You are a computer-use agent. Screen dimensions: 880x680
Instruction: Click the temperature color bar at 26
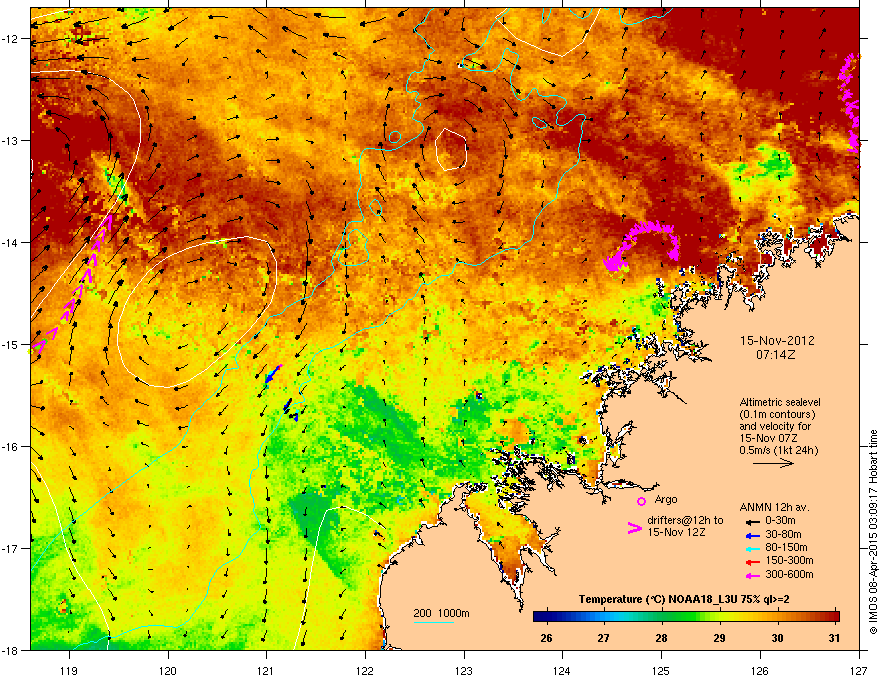[x=546, y=617]
